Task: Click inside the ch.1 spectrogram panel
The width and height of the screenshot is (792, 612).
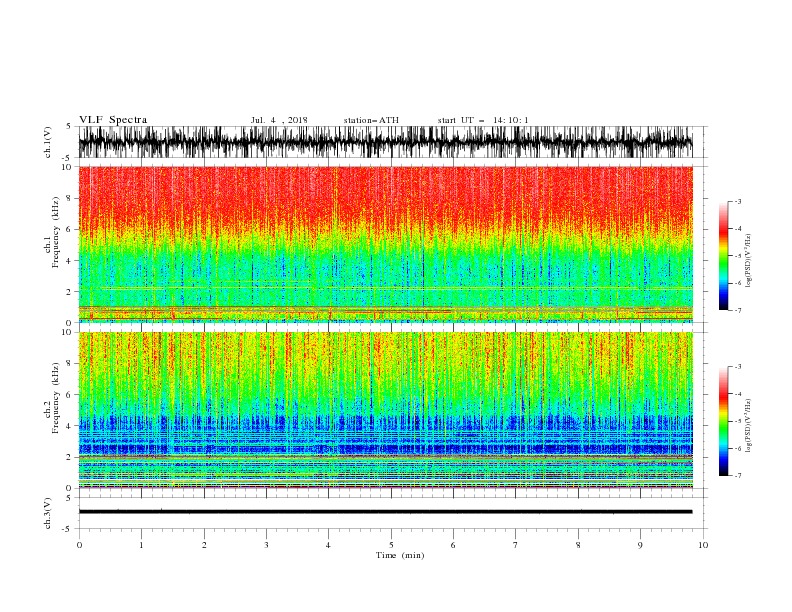Action: point(385,244)
